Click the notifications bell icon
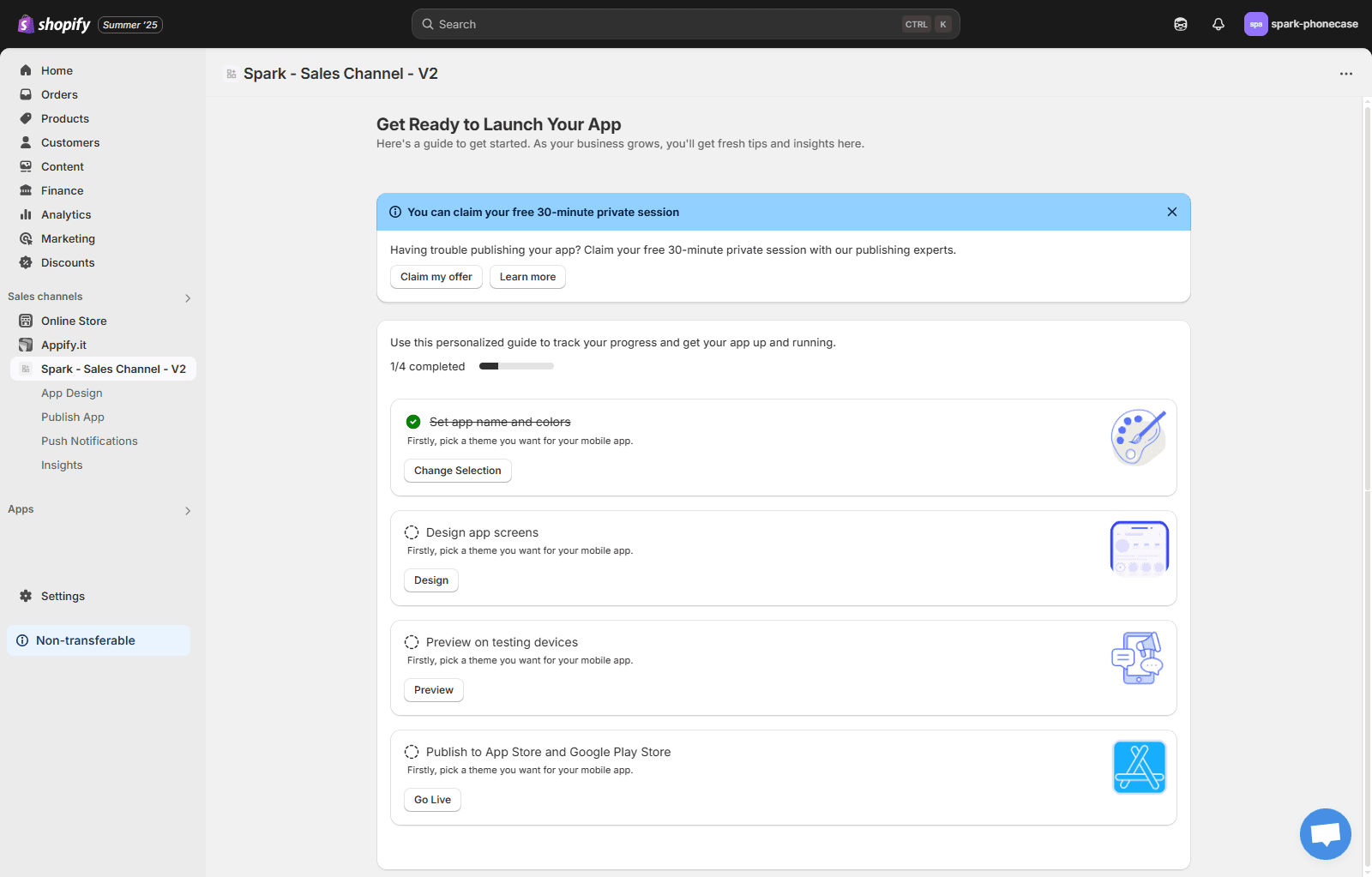The width and height of the screenshot is (1372, 877). 1218,24
